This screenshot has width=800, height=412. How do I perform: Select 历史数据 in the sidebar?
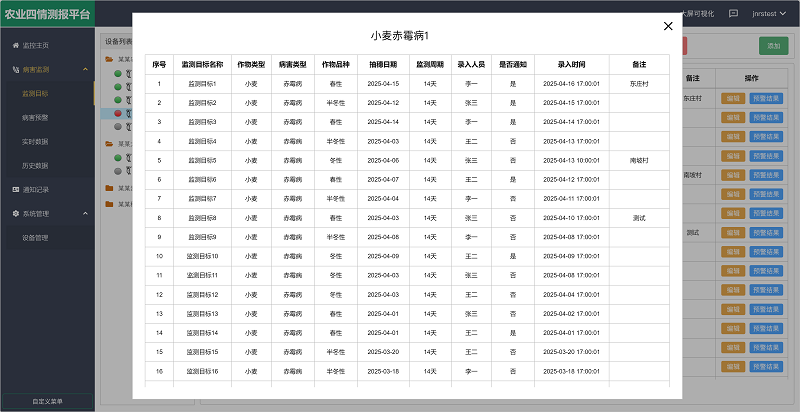[x=35, y=165]
